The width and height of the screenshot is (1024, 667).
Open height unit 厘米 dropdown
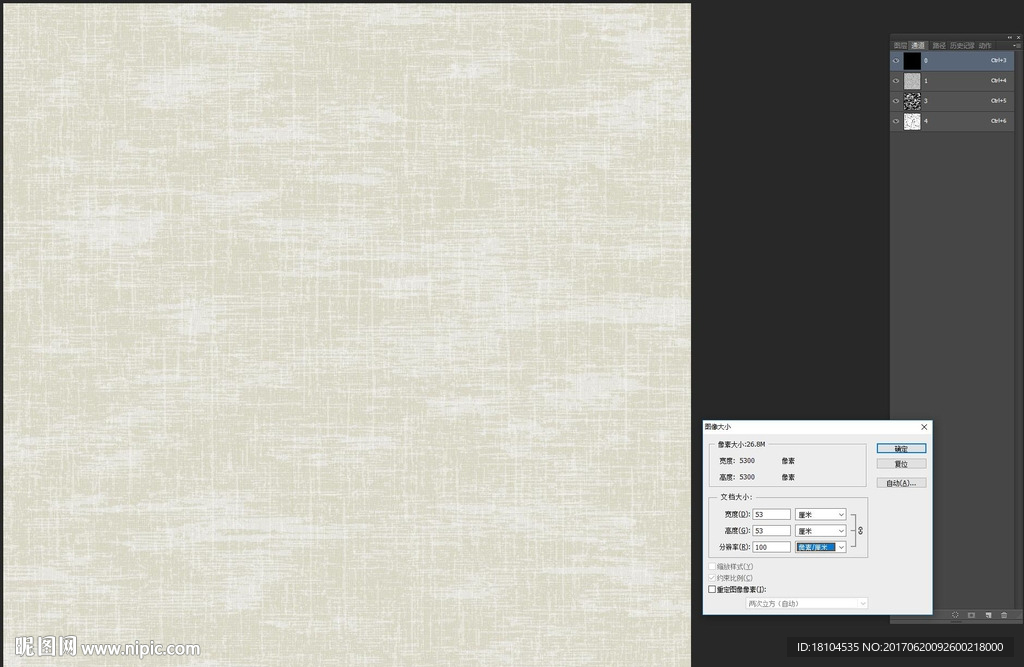point(821,531)
